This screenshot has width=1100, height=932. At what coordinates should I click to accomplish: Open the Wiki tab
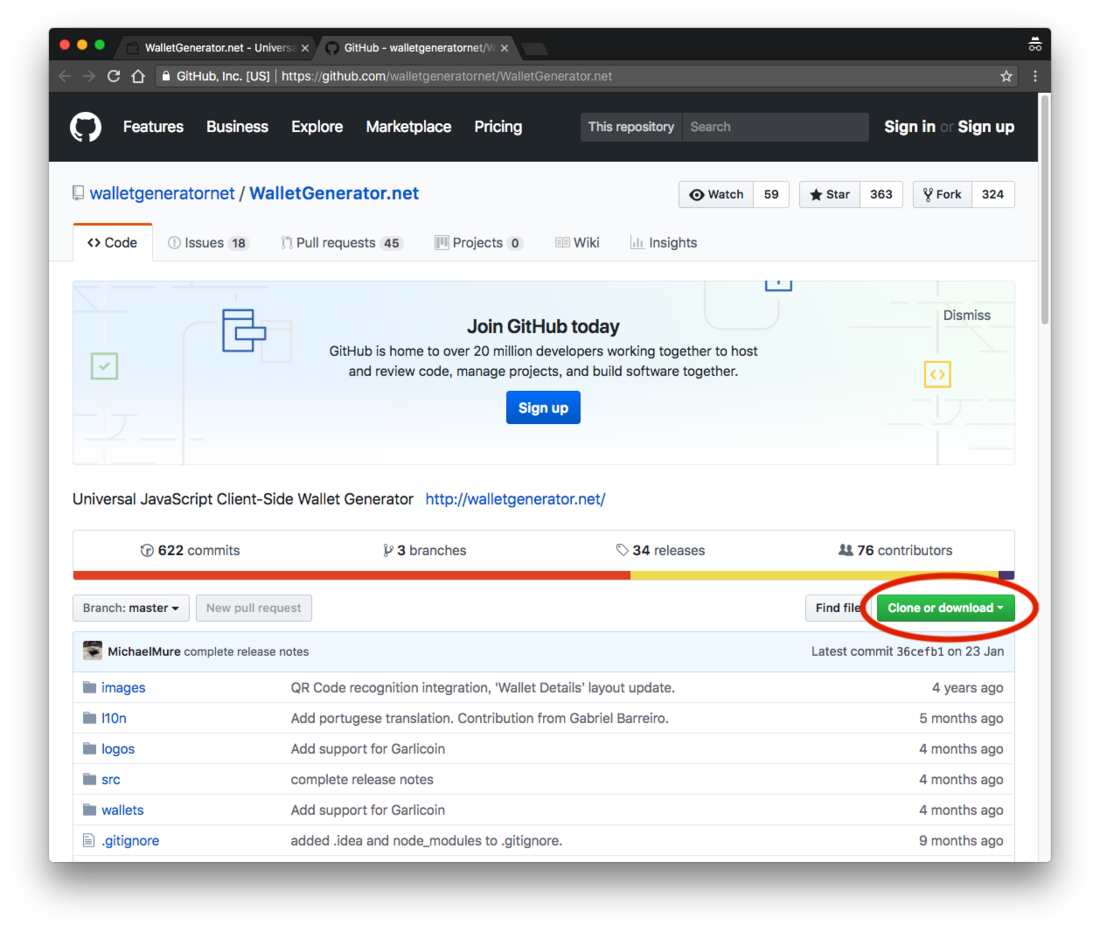(x=577, y=243)
